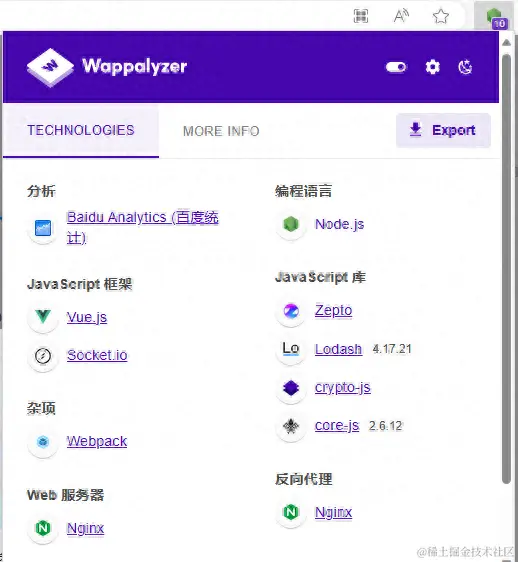Click the Vue.js logo icon

(x=43, y=317)
